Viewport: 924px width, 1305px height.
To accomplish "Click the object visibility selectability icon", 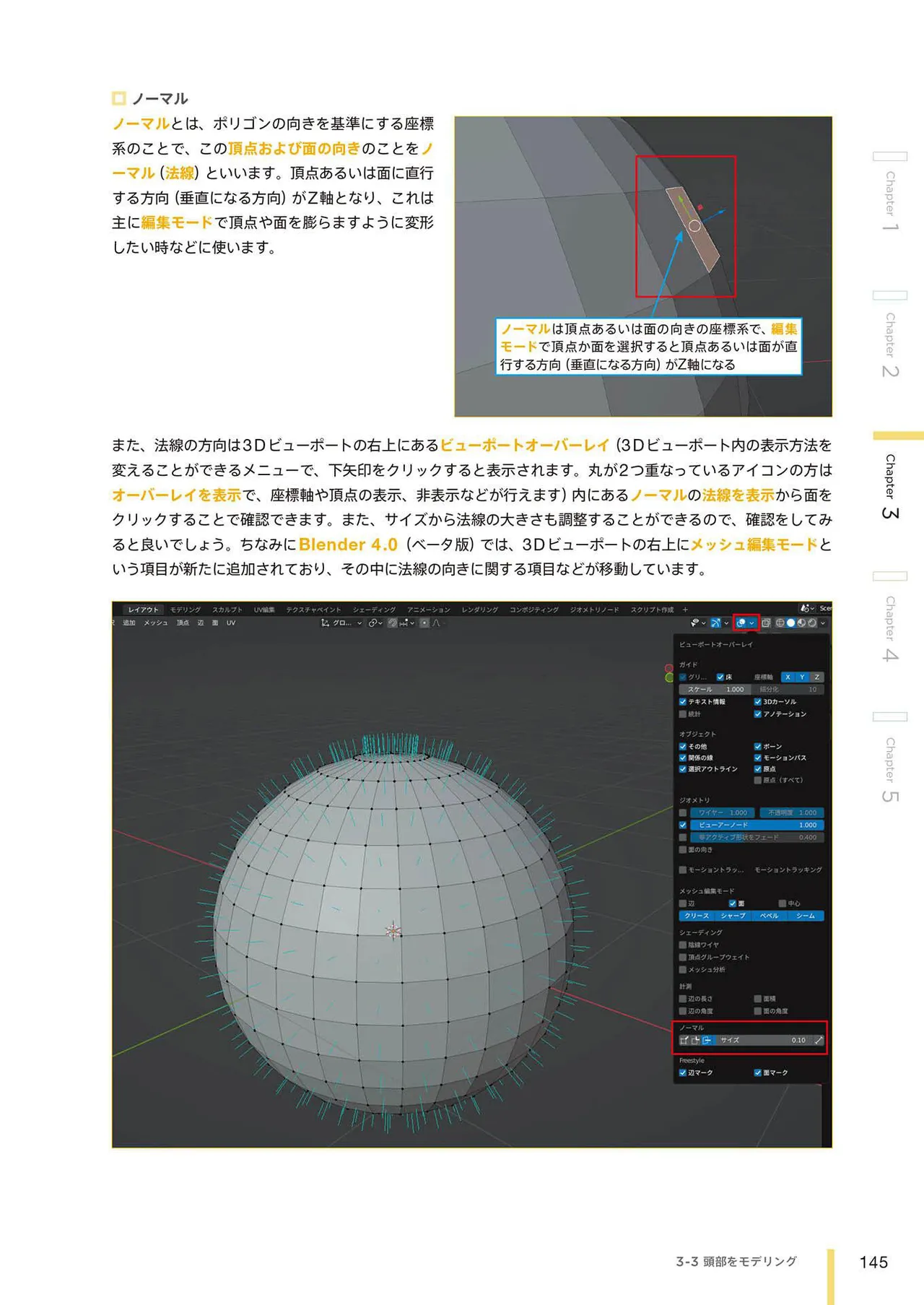I will point(694,623).
